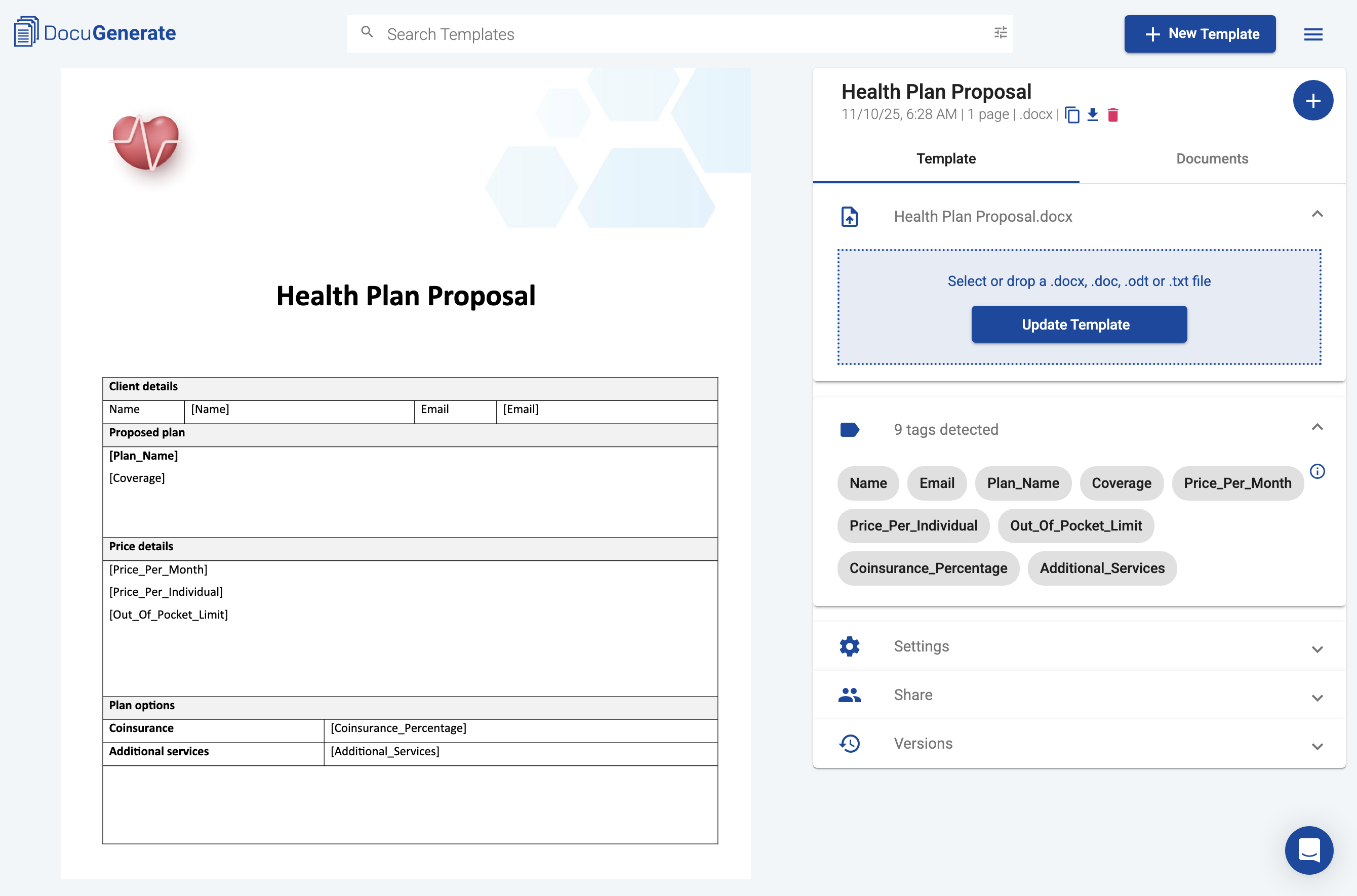Open the support chat bubble
The width and height of the screenshot is (1357, 896).
(x=1309, y=850)
